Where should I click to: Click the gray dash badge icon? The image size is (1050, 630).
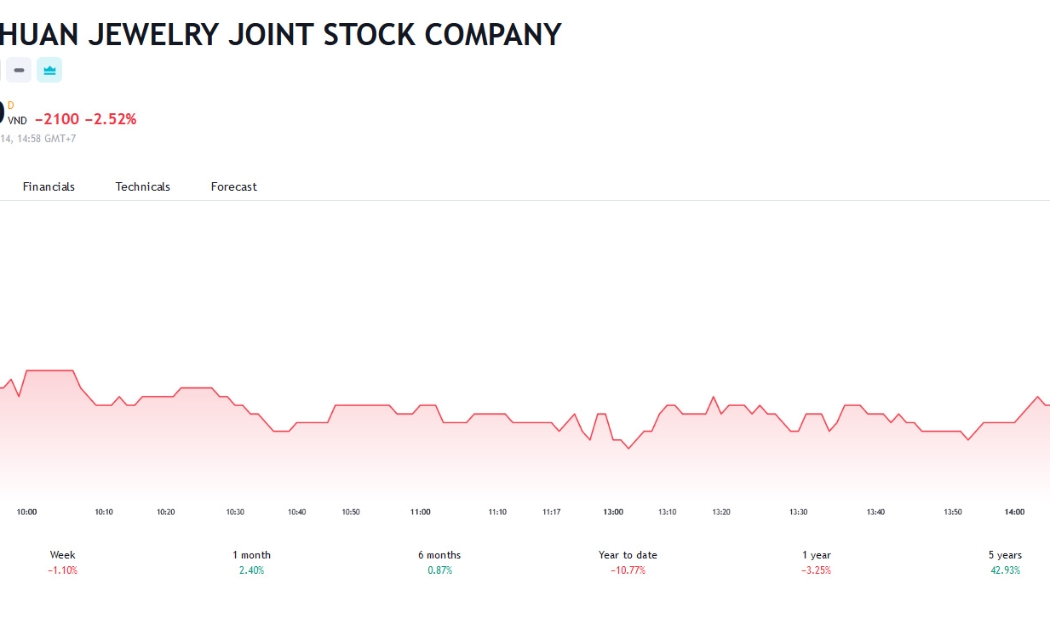(19, 70)
